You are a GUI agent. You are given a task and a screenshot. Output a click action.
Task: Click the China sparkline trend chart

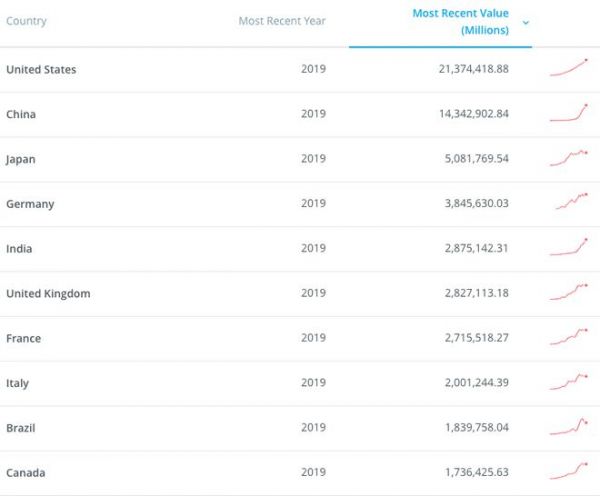click(568, 113)
